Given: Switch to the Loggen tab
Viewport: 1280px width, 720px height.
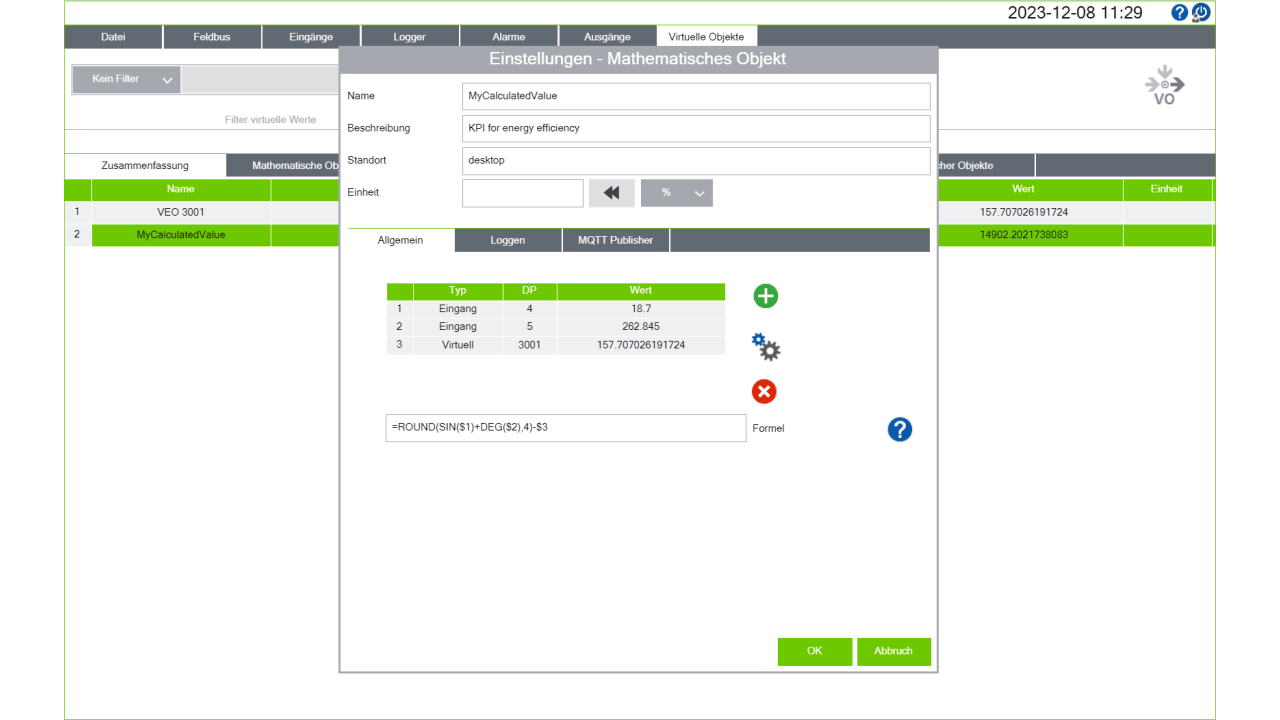Looking at the screenshot, I should pos(507,240).
